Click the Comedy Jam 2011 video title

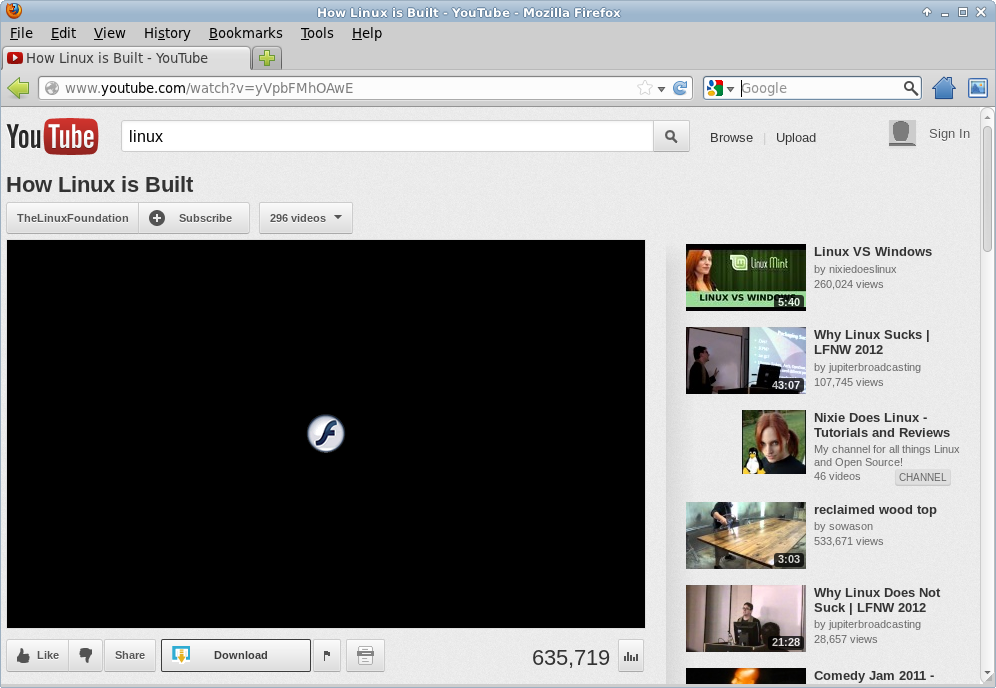click(874, 675)
